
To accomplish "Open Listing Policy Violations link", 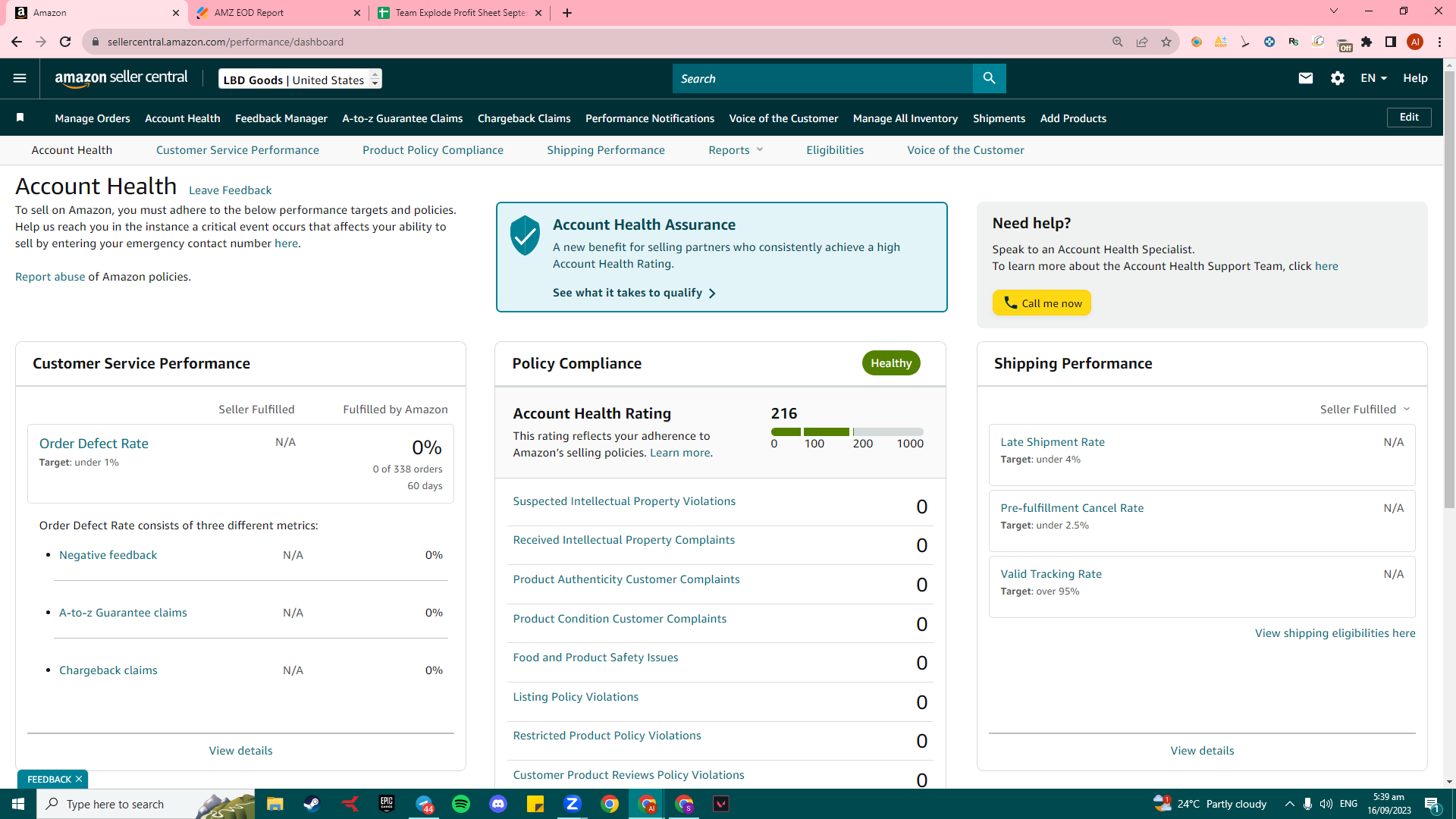I will pyautogui.click(x=576, y=697).
